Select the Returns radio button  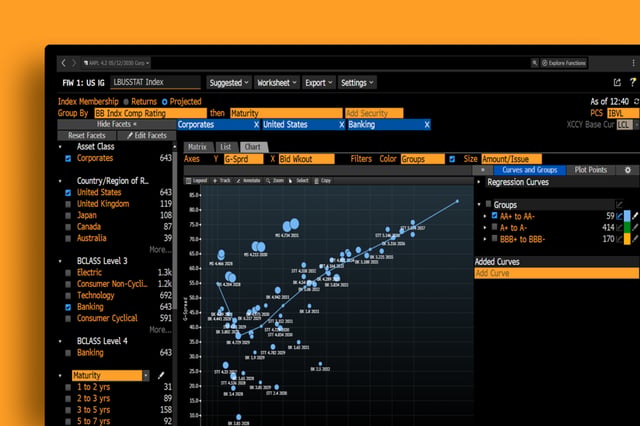click(126, 102)
